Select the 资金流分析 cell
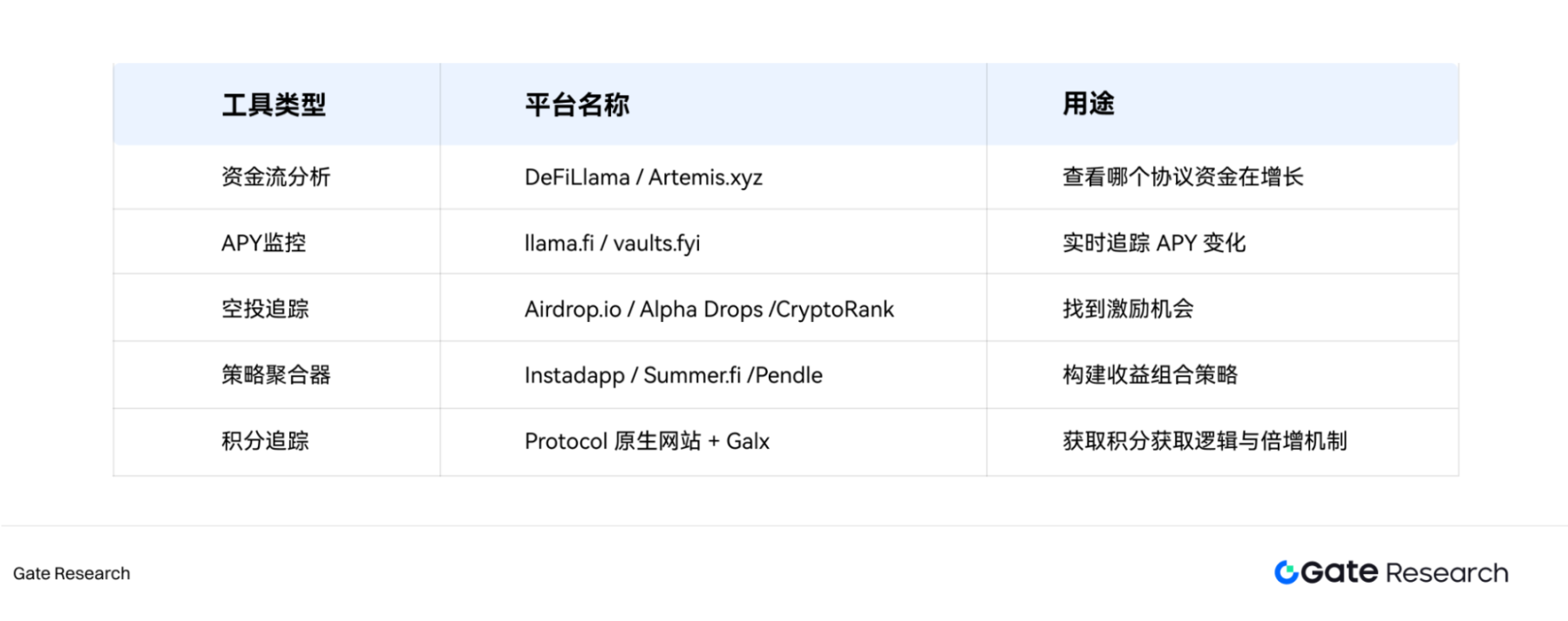Image resolution: width=1568 pixels, height=621 pixels. coord(275,177)
